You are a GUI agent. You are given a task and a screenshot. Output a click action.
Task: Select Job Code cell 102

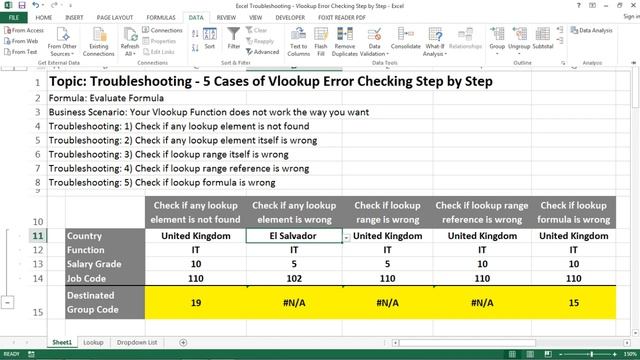294,278
